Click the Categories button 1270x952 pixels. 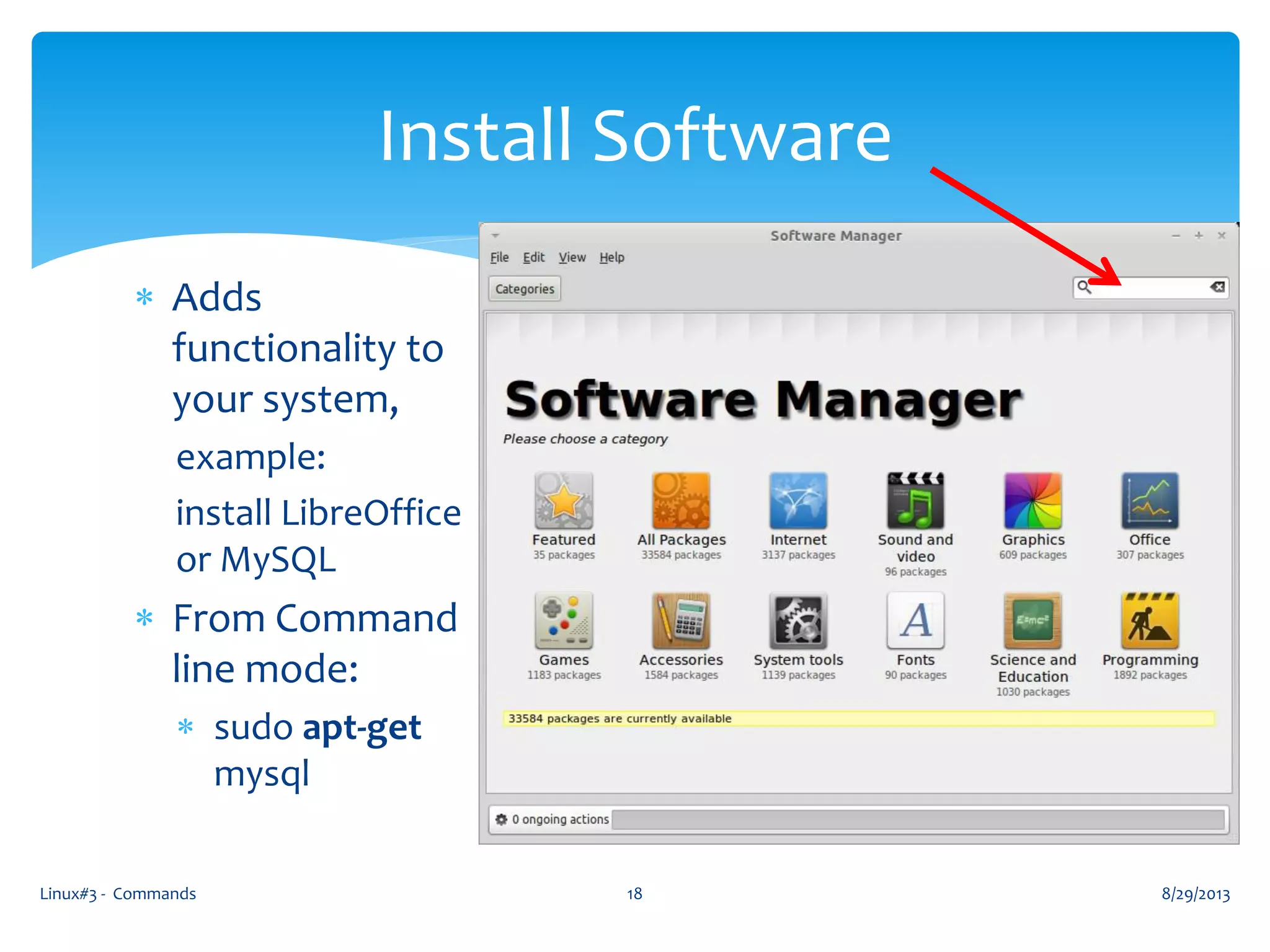coord(525,289)
